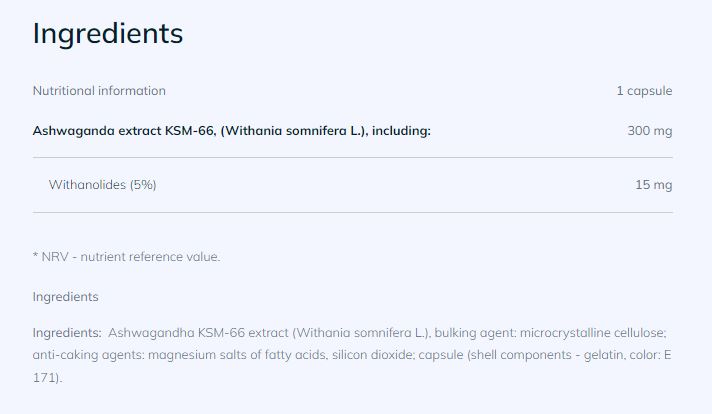Click the Nutritional information table label

point(99,91)
